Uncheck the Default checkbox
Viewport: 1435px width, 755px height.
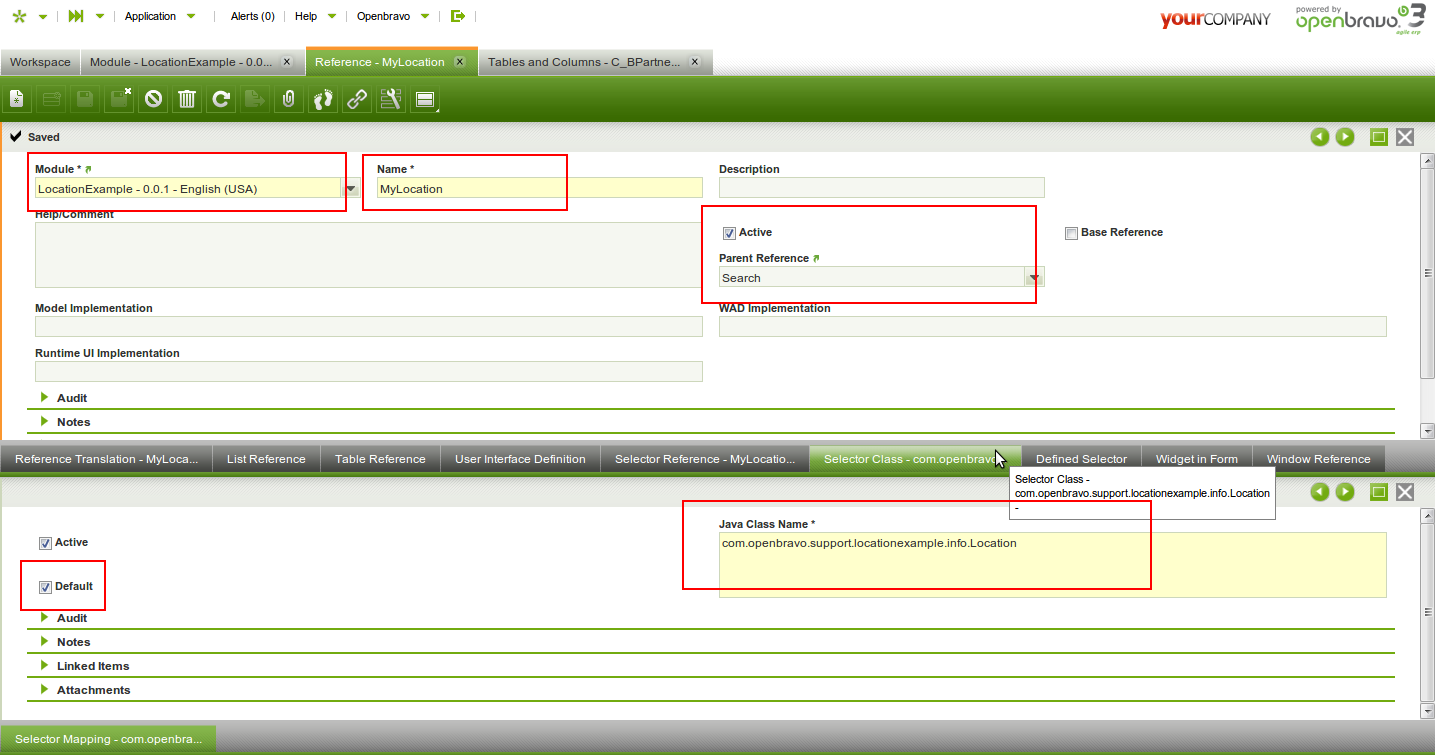[x=45, y=587]
